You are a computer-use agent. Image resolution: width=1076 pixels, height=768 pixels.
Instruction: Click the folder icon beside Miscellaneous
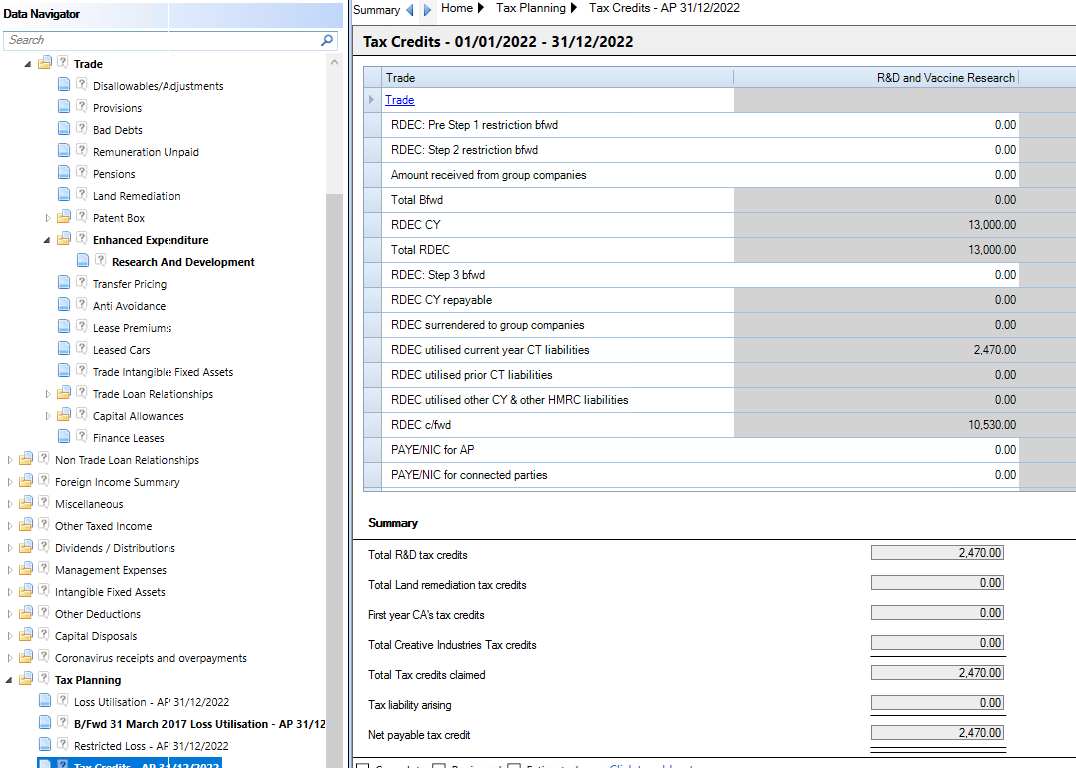pos(26,502)
